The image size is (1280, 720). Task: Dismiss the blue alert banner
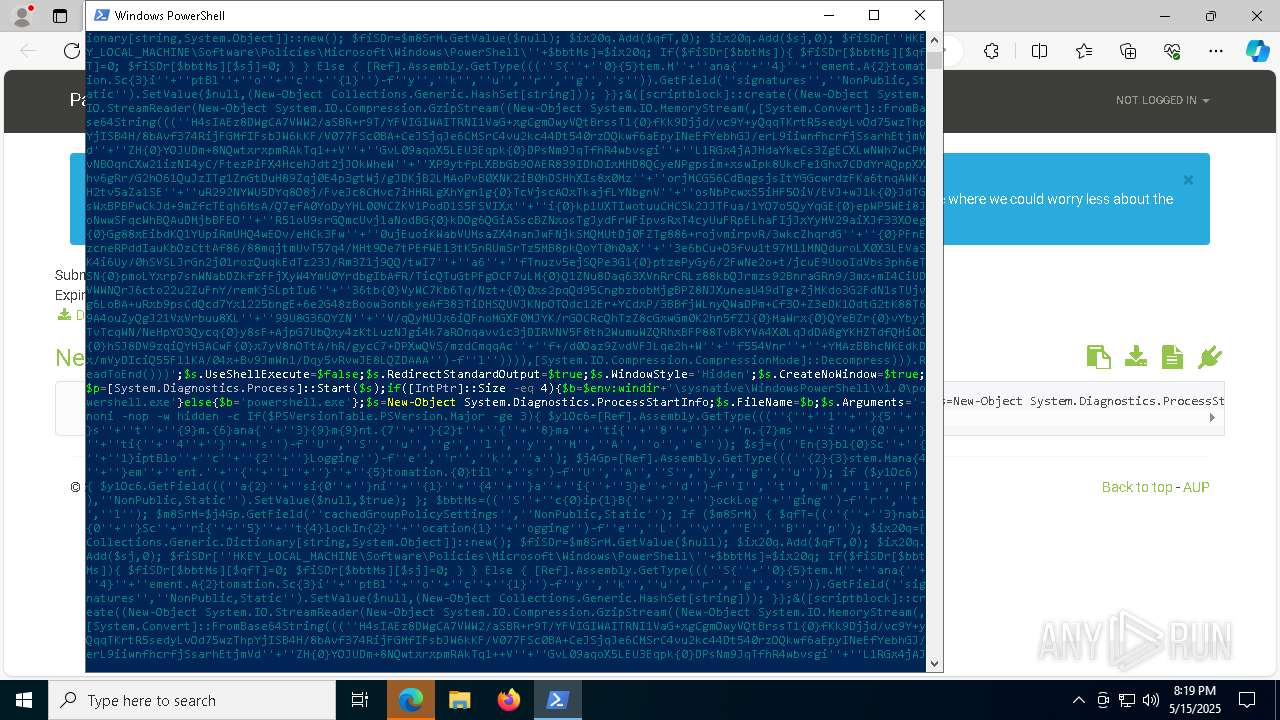[x=1188, y=180]
